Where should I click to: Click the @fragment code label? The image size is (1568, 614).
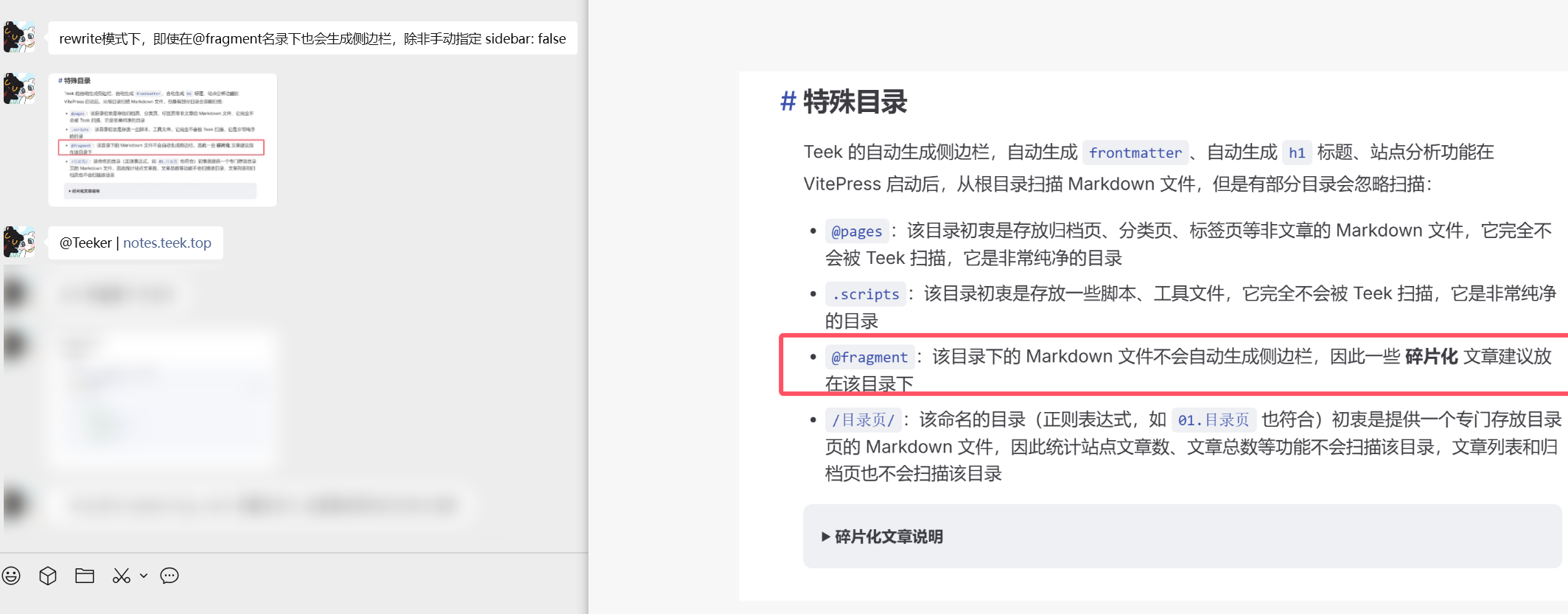(869, 357)
